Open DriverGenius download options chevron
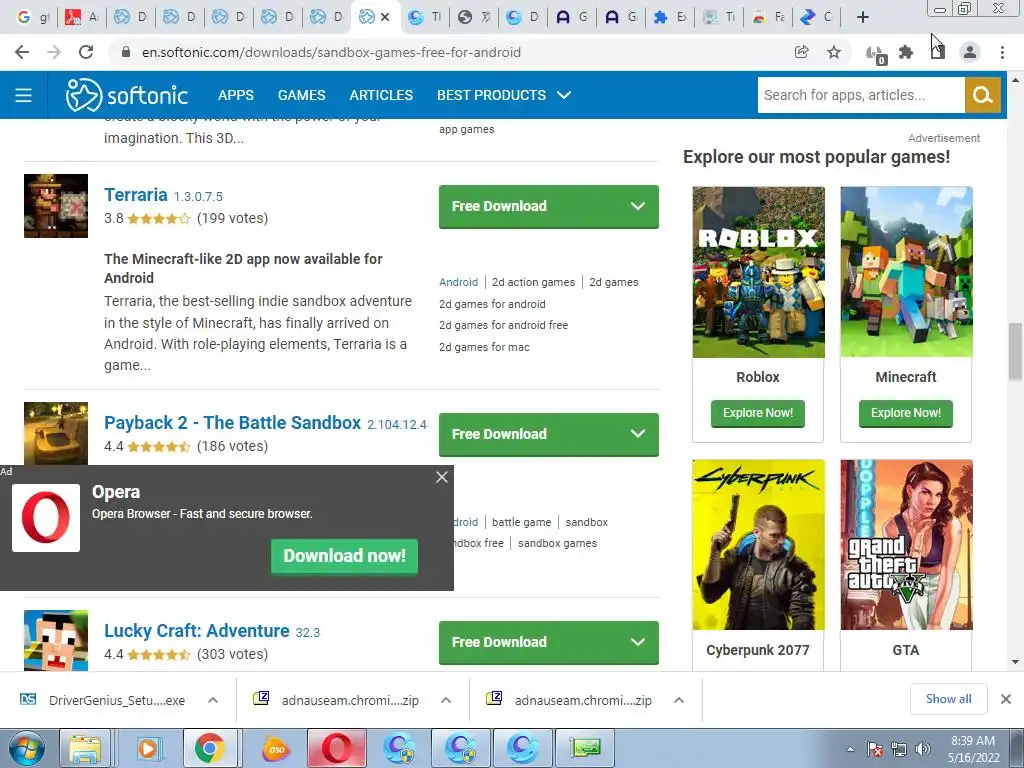This screenshot has width=1024, height=768. click(213, 700)
